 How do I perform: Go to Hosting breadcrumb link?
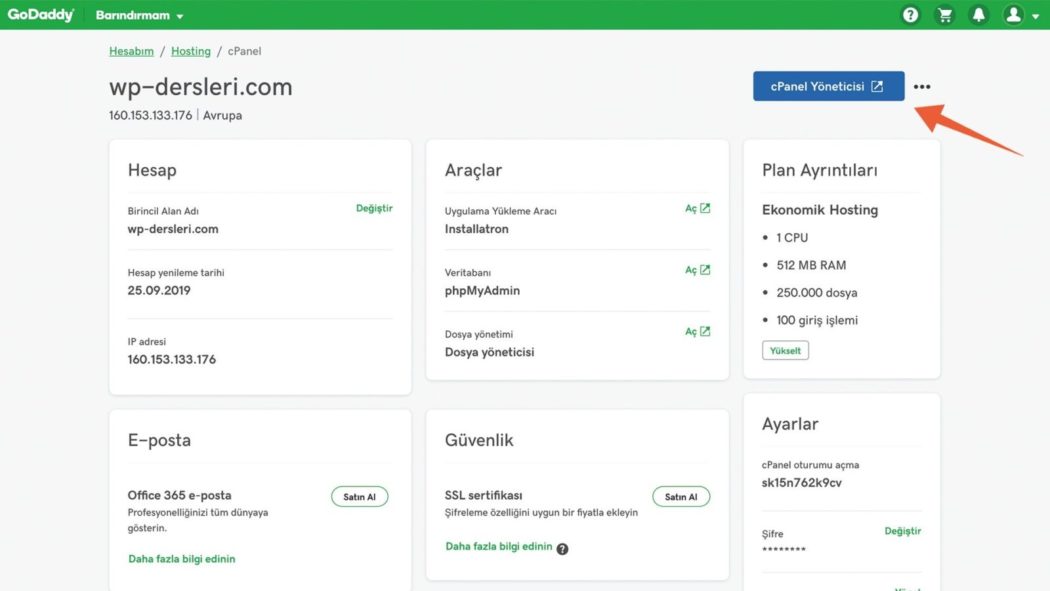(191, 51)
